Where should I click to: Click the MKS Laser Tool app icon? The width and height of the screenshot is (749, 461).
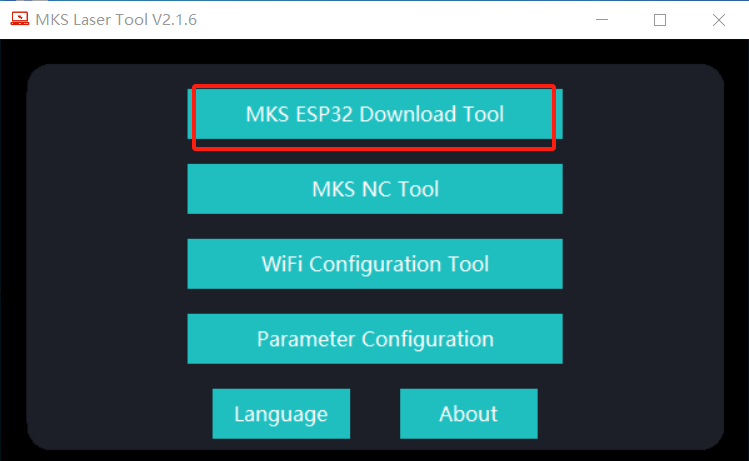(x=19, y=20)
